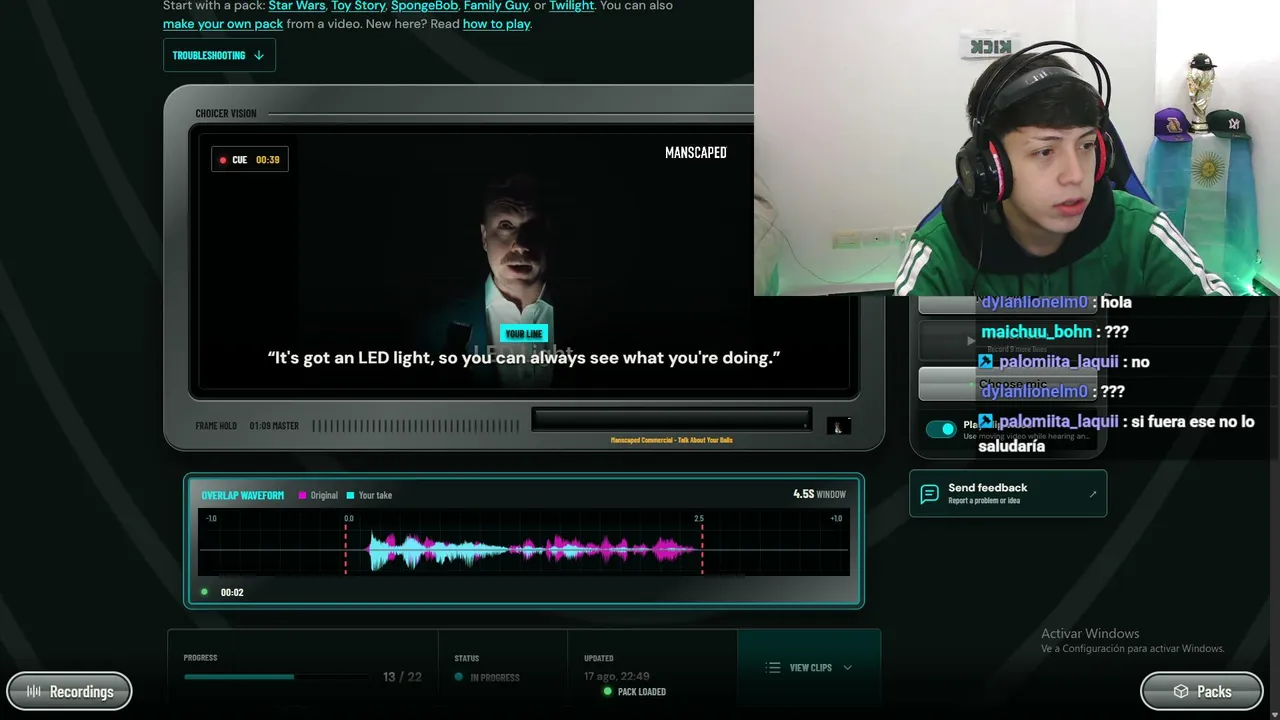Toggle the playback switch in the side panel
1280x720 pixels.
[941, 429]
